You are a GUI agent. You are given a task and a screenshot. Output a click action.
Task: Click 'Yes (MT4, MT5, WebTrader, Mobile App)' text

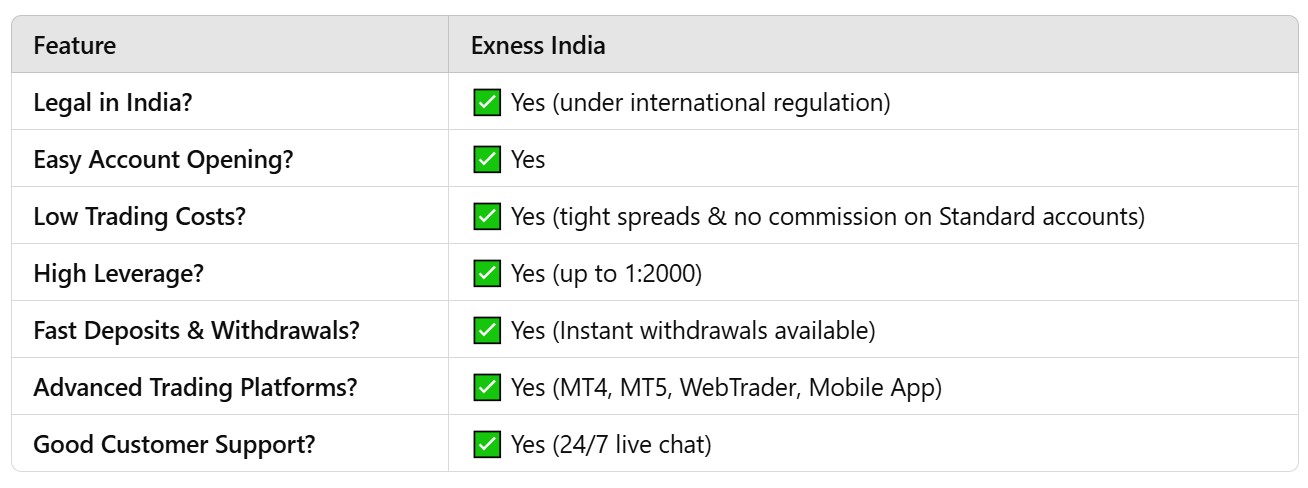pos(726,388)
